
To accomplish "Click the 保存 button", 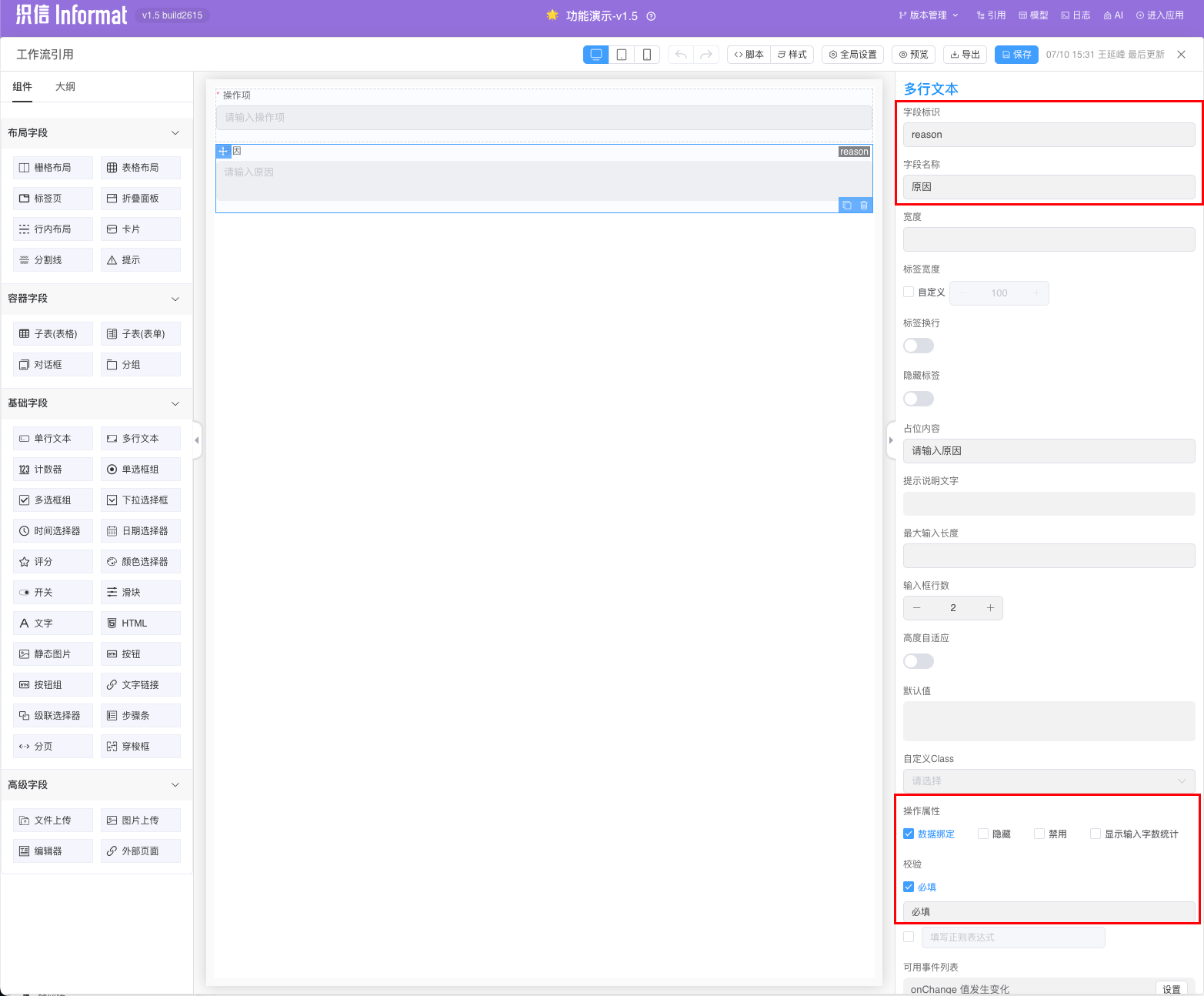I will pos(1016,55).
